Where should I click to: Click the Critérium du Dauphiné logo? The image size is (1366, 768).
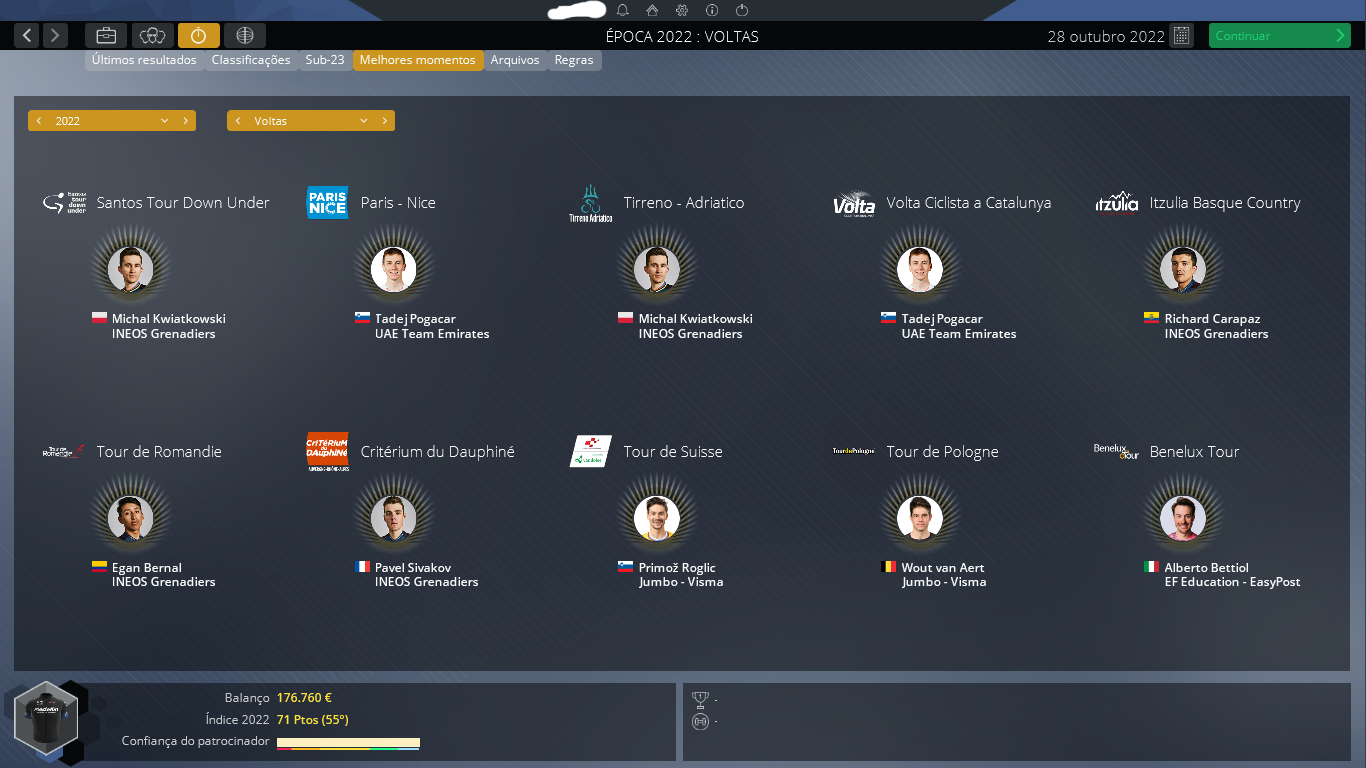coord(328,452)
